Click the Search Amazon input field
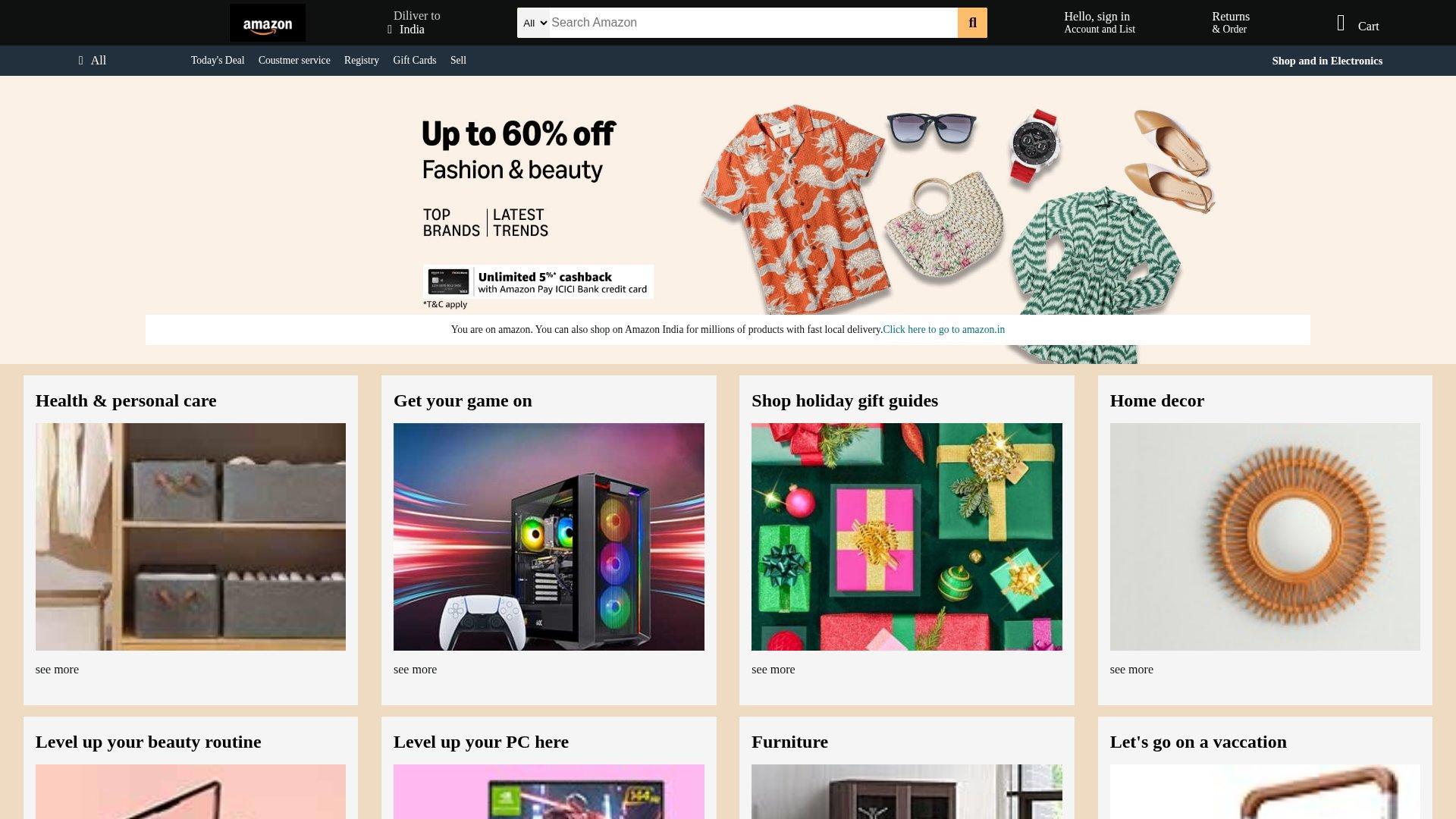 (x=753, y=23)
